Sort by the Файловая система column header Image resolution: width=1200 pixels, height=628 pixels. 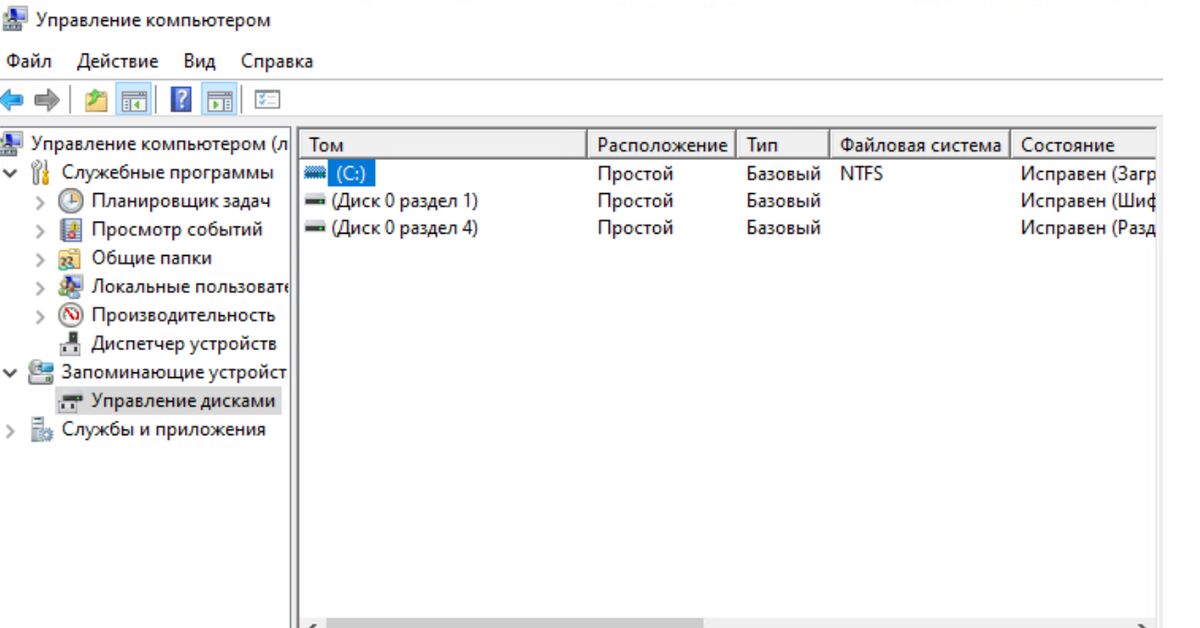coord(919,145)
